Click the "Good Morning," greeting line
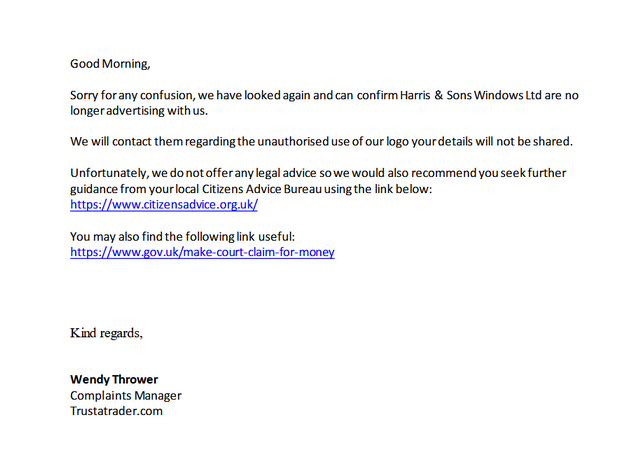The width and height of the screenshot is (626, 453). pos(110,64)
